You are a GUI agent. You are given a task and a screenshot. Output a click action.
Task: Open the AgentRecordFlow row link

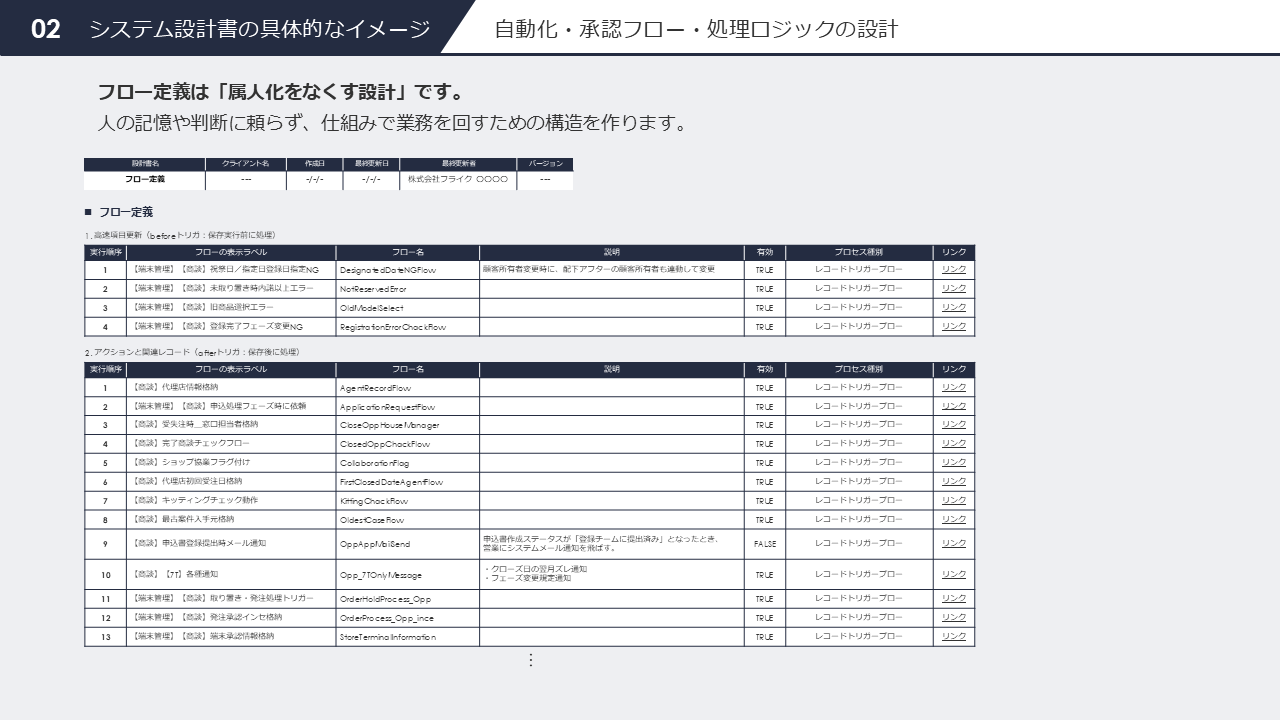954,387
